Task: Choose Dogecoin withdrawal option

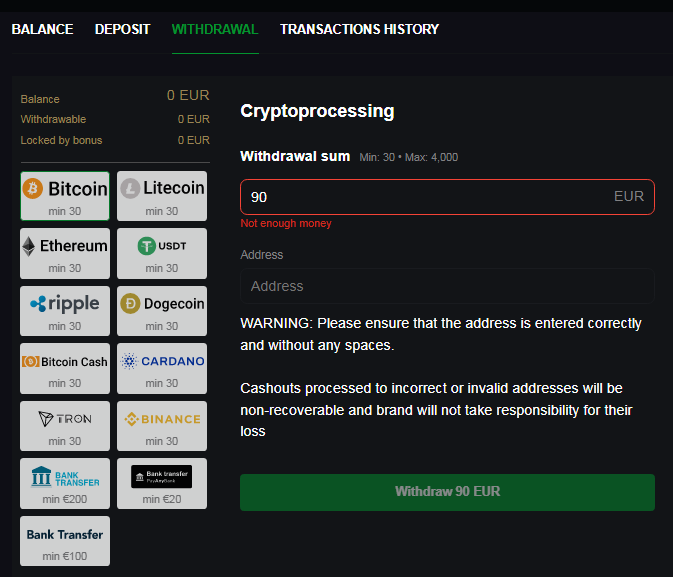Action: click(x=162, y=311)
